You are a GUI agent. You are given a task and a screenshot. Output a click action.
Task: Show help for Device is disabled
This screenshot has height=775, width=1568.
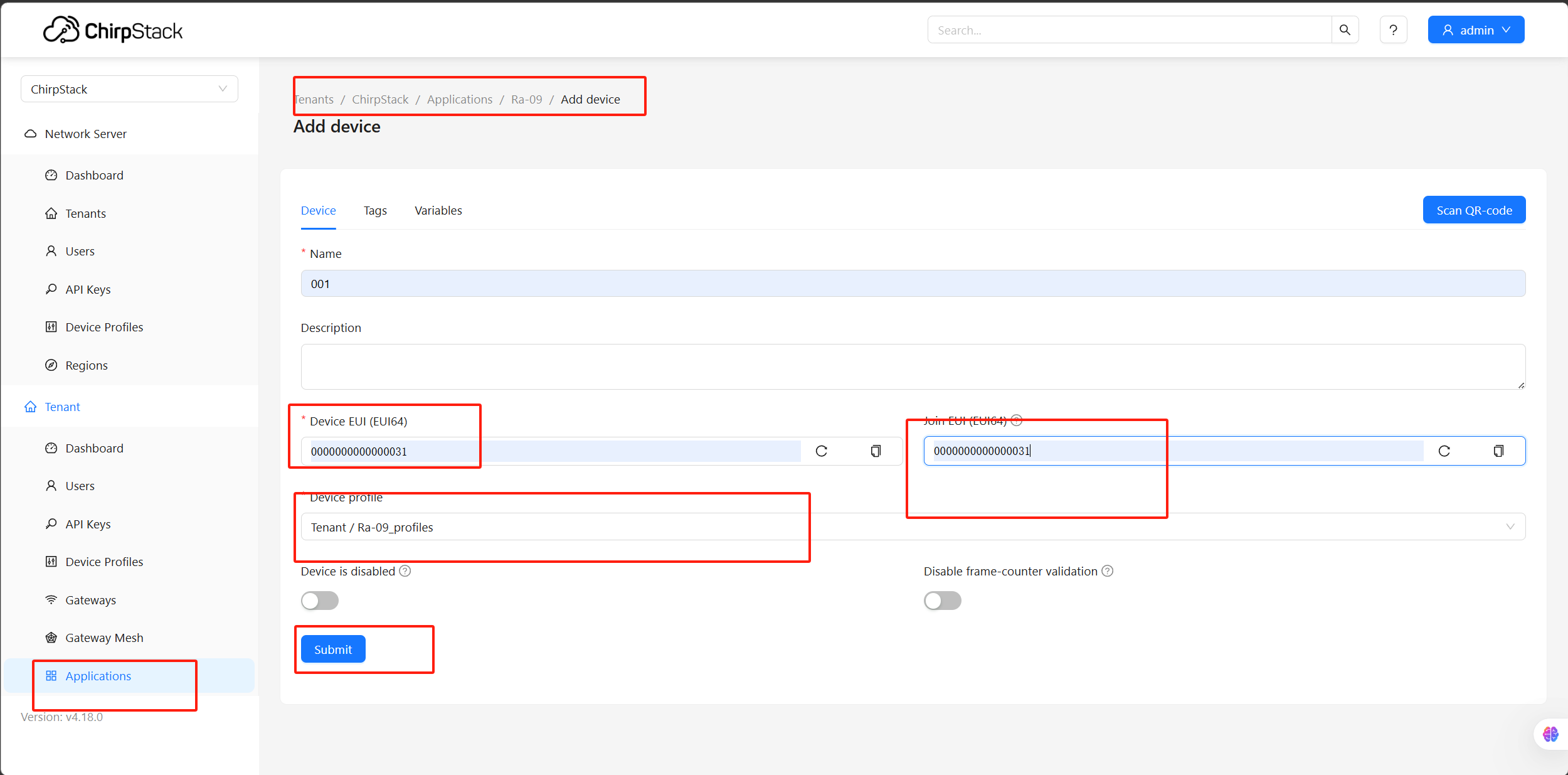click(x=405, y=571)
